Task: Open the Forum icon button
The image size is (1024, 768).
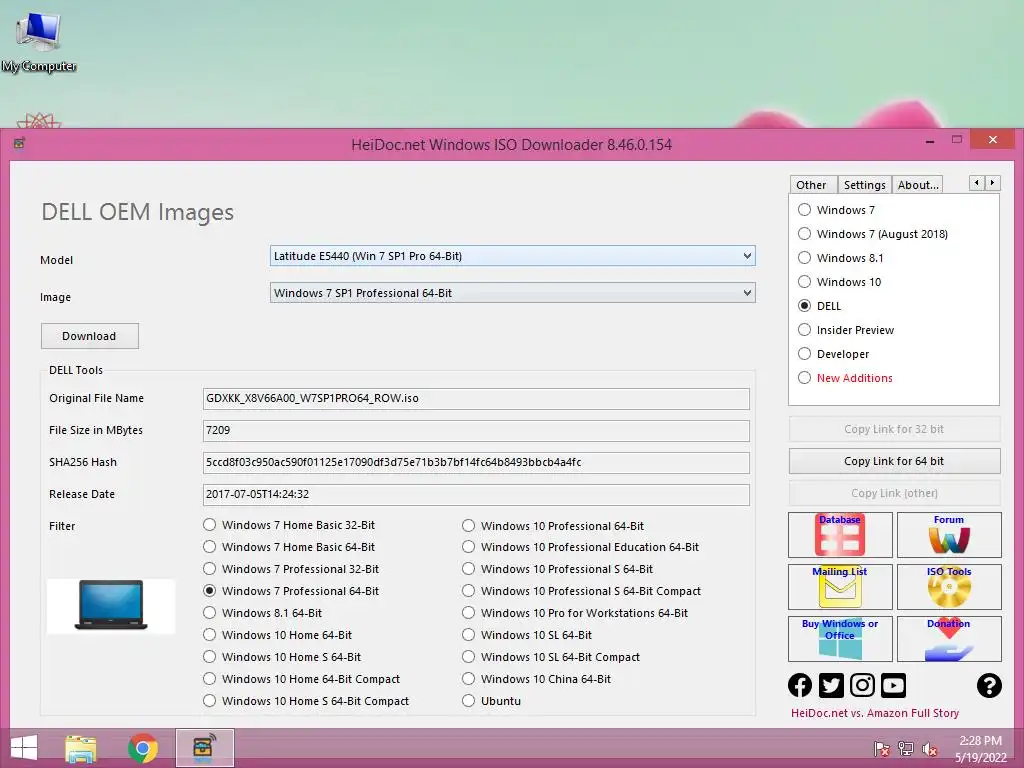Action: (949, 535)
